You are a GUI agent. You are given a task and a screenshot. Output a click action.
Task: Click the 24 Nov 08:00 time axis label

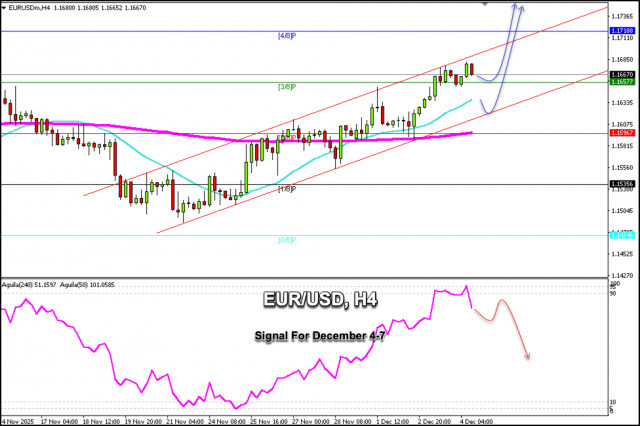[227, 422]
